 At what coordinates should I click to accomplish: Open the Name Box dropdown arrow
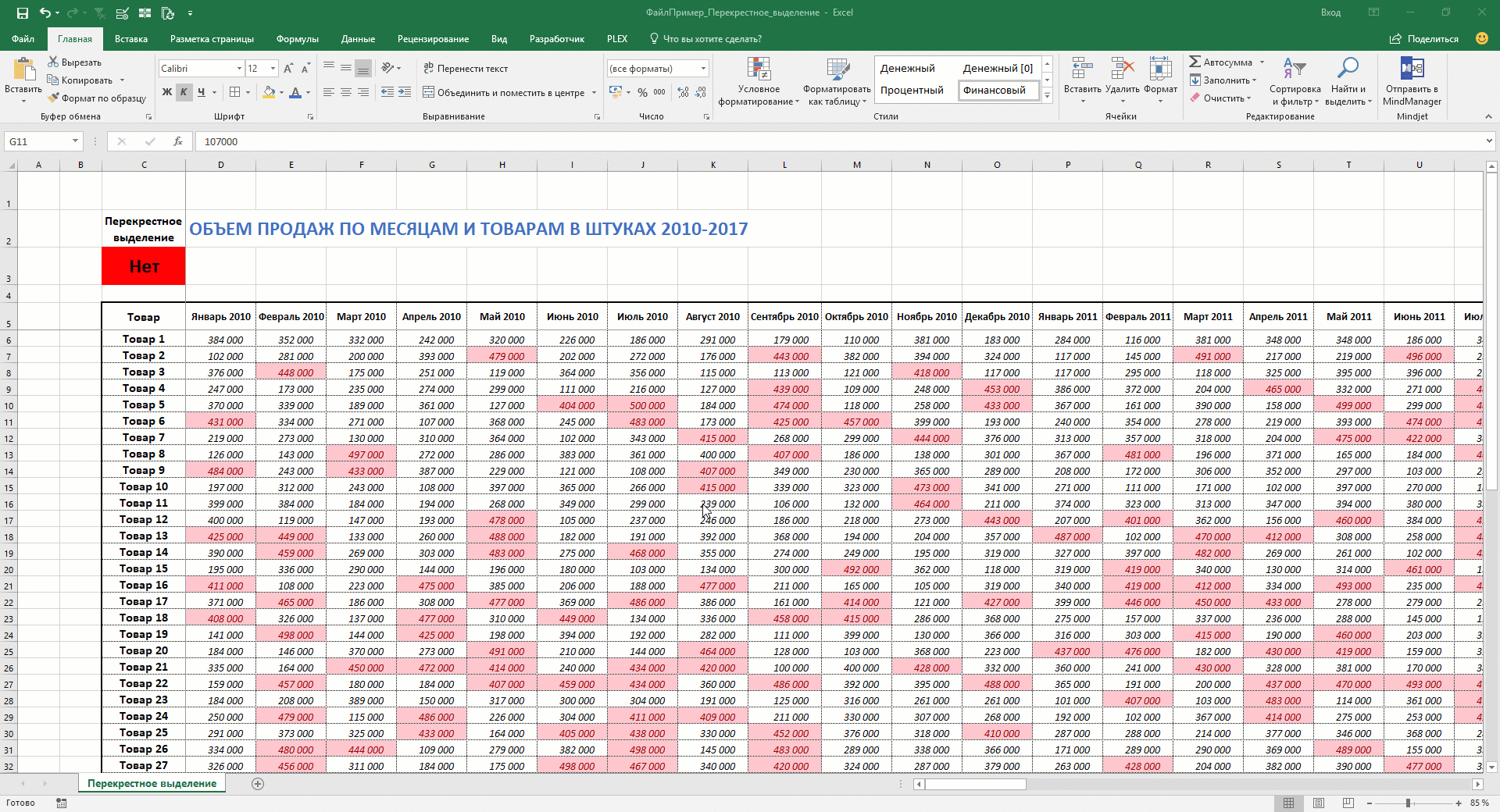click(75, 141)
